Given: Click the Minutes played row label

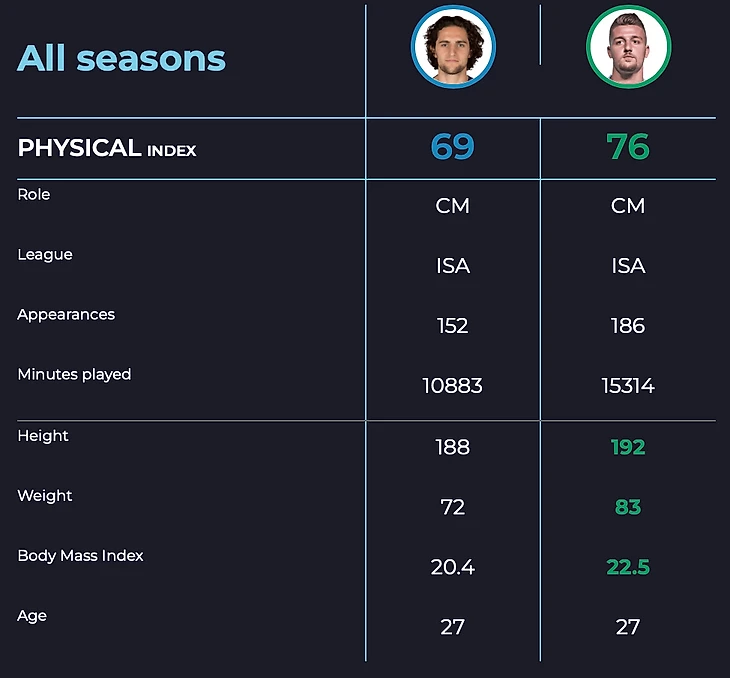Looking at the screenshot, I should pyautogui.click(x=74, y=374).
